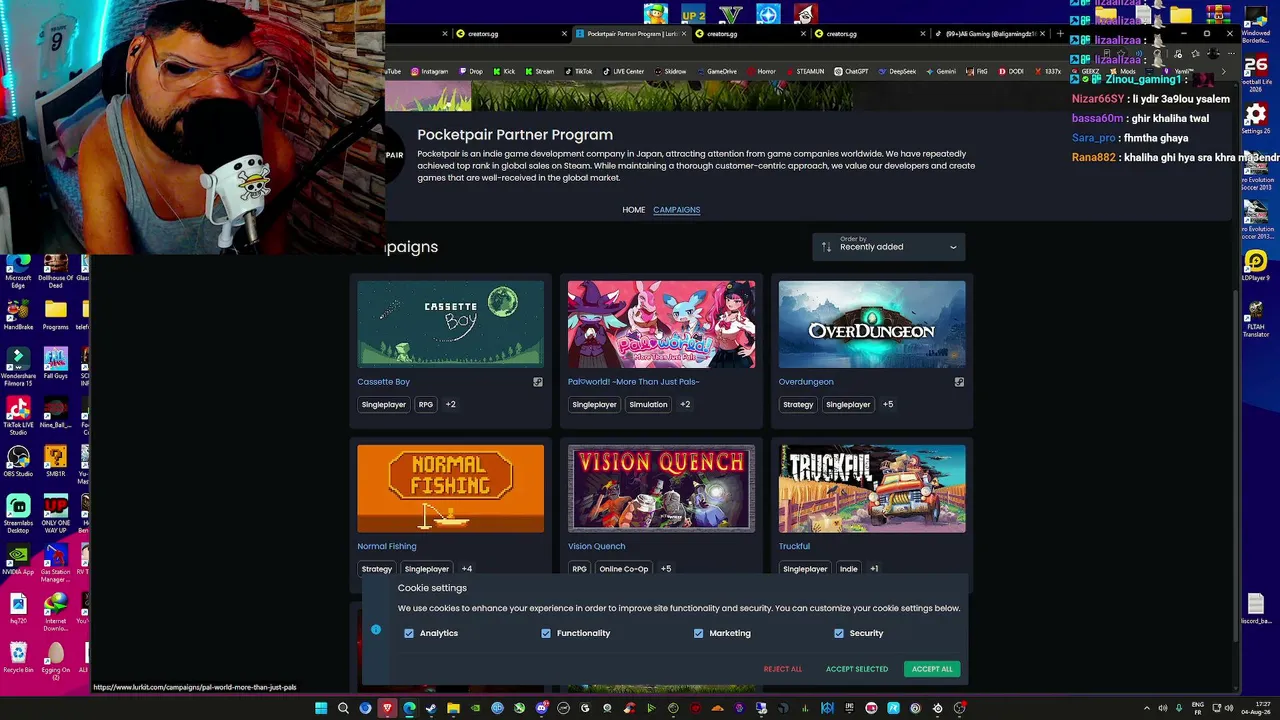
Task: Open the TikTok bookmark
Action: point(578,71)
